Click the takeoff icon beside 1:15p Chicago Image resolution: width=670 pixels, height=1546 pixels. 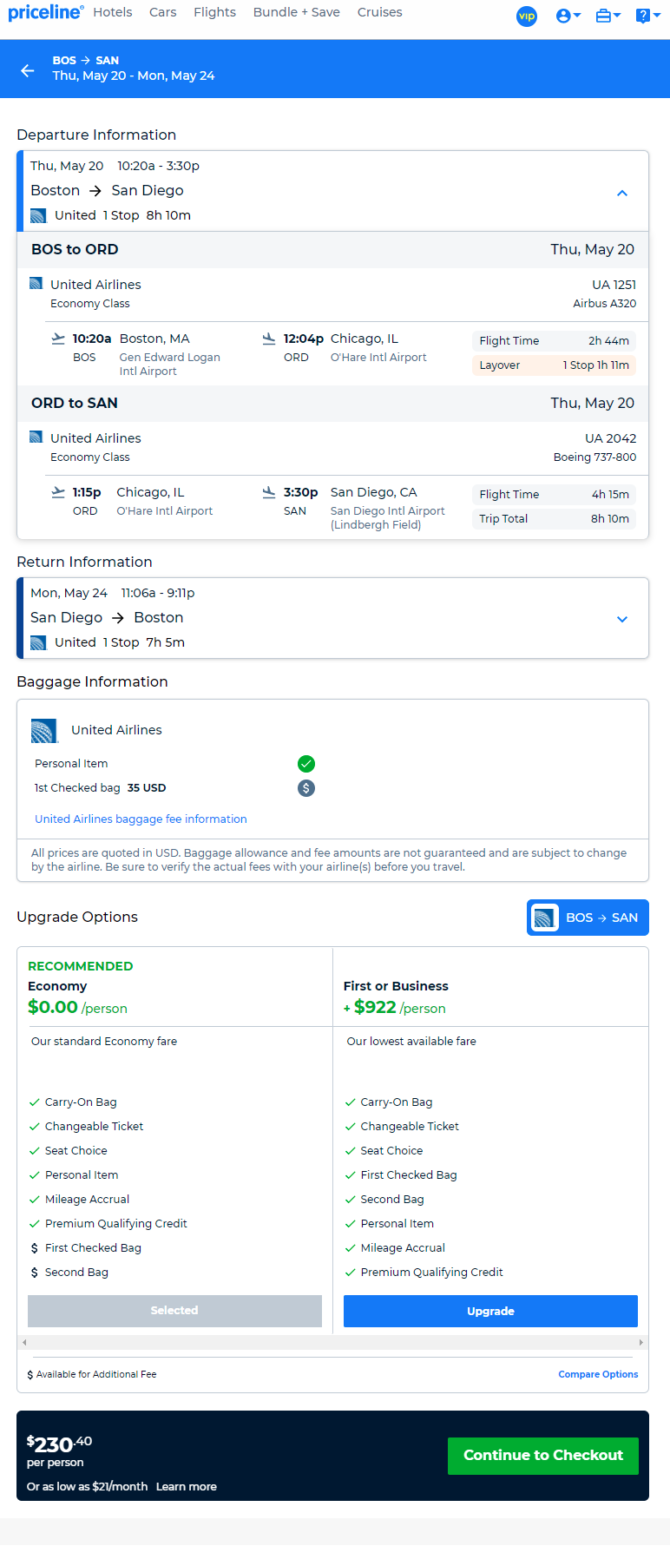click(58, 492)
